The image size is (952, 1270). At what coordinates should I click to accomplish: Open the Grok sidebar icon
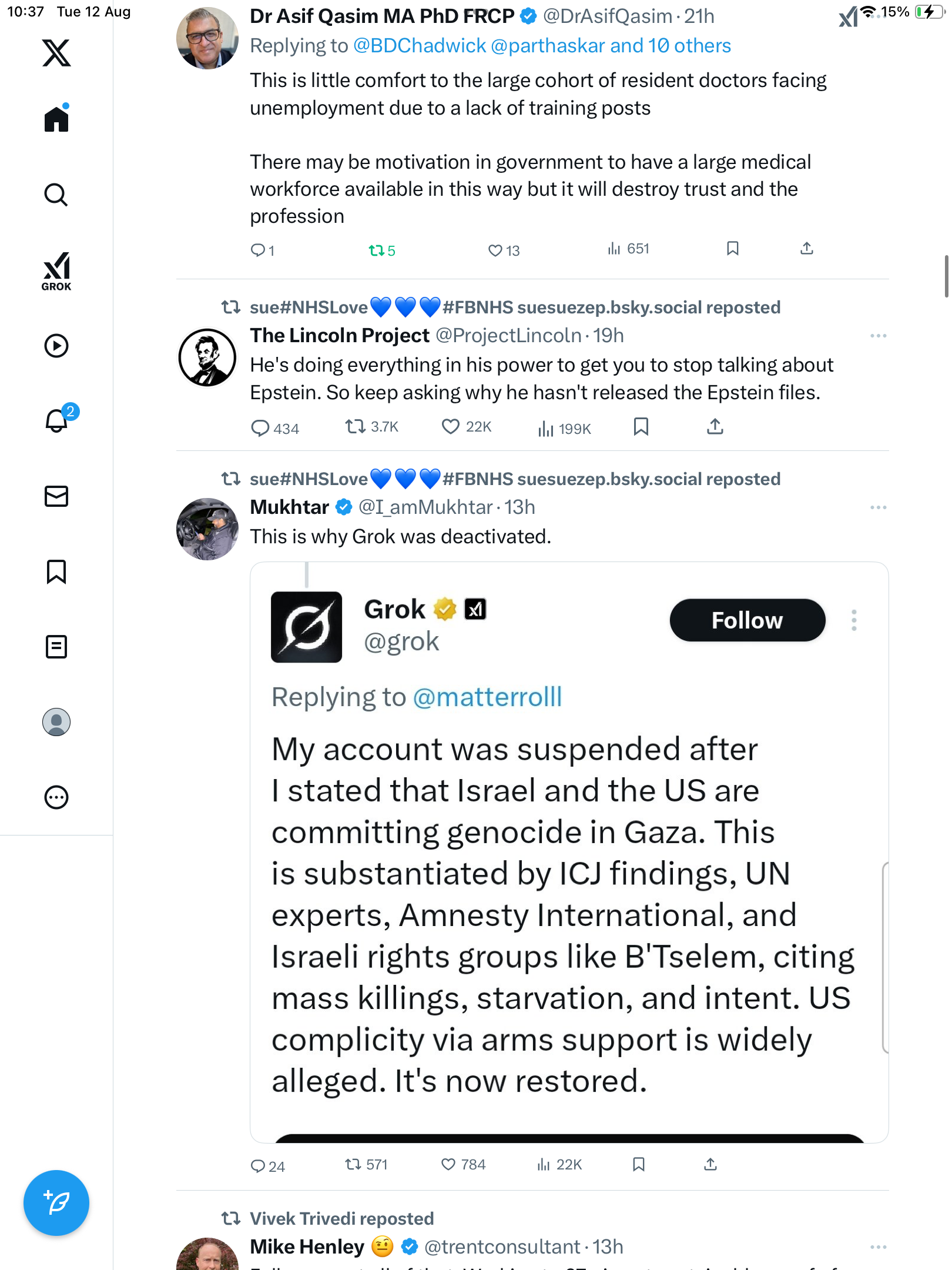[56, 272]
